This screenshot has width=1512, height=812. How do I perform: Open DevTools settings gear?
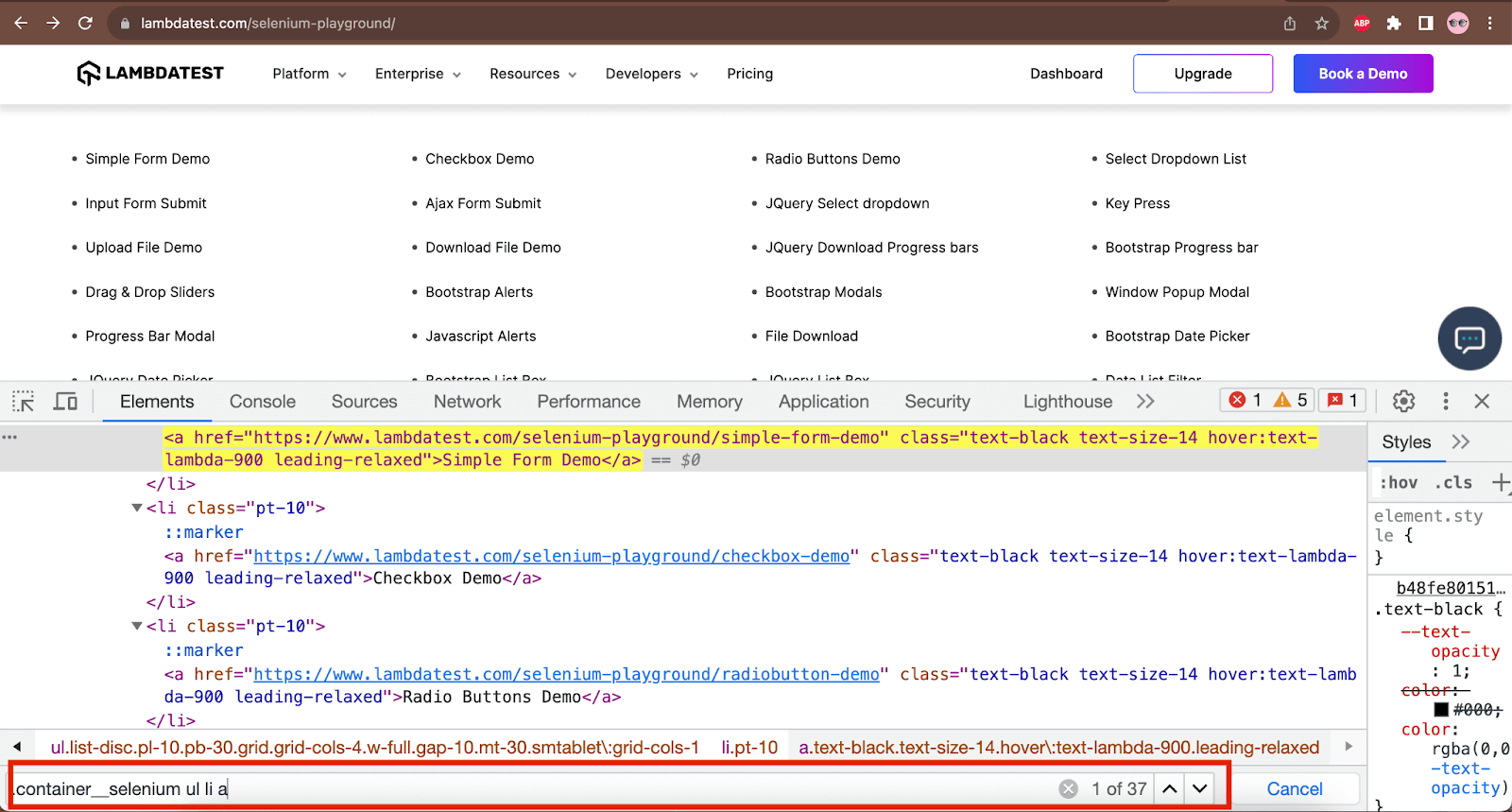[x=1404, y=401]
